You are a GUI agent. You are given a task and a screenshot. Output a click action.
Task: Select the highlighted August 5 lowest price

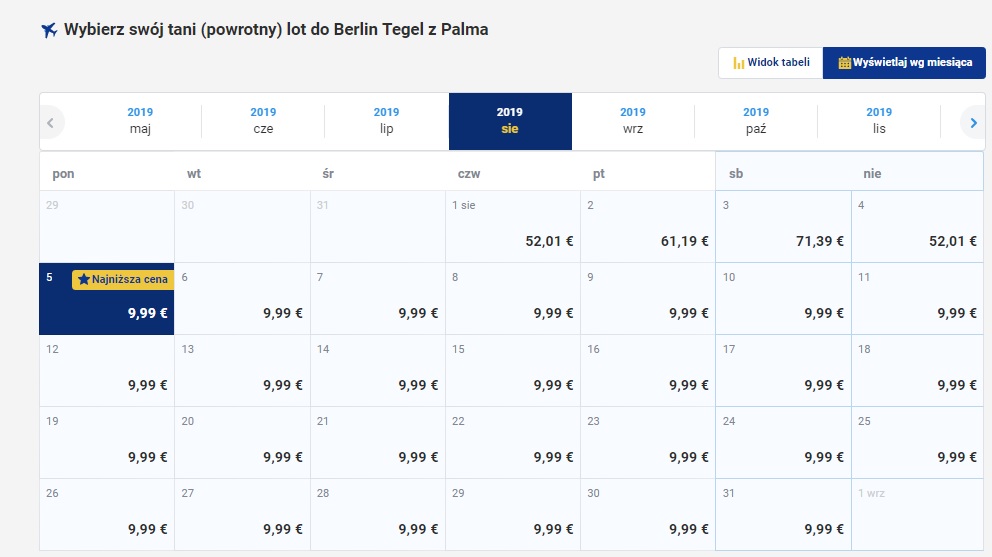pyautogui.click(x=107, y=299)
